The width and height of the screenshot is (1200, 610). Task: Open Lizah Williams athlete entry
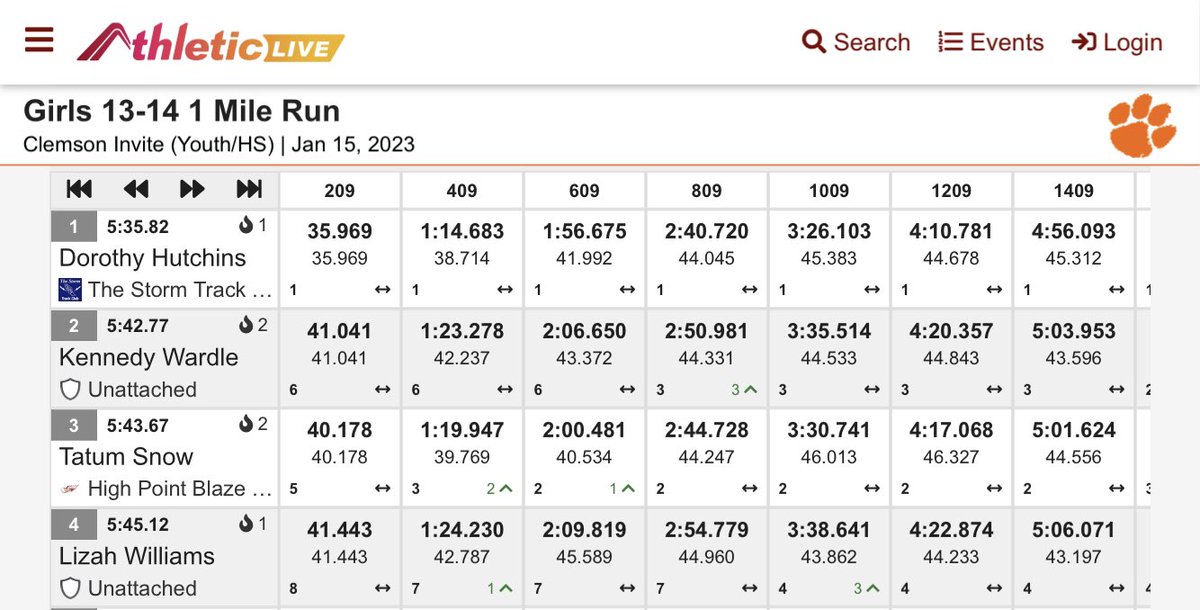(x=137, y=556)
